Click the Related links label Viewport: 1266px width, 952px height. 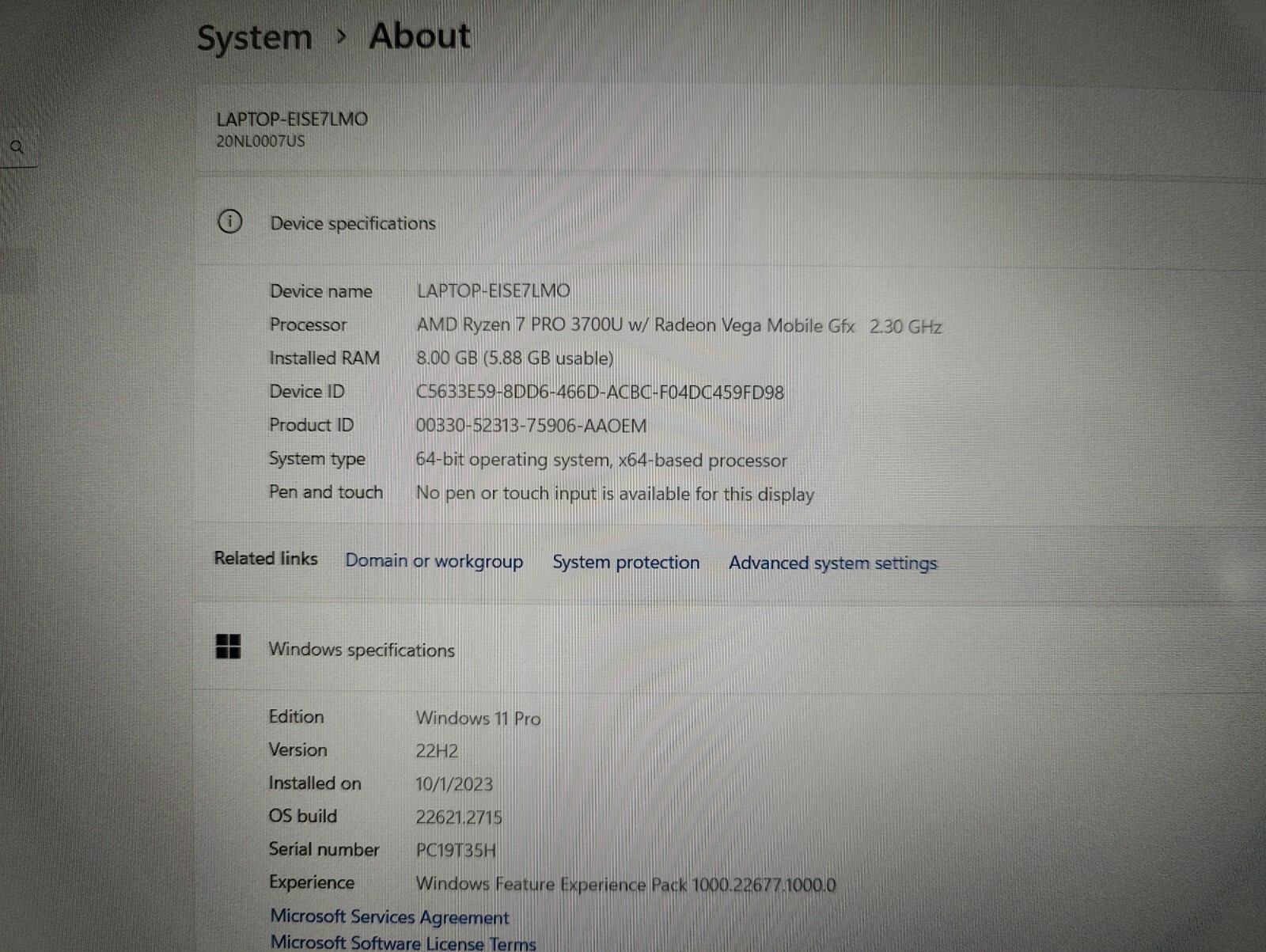(266, 558)
